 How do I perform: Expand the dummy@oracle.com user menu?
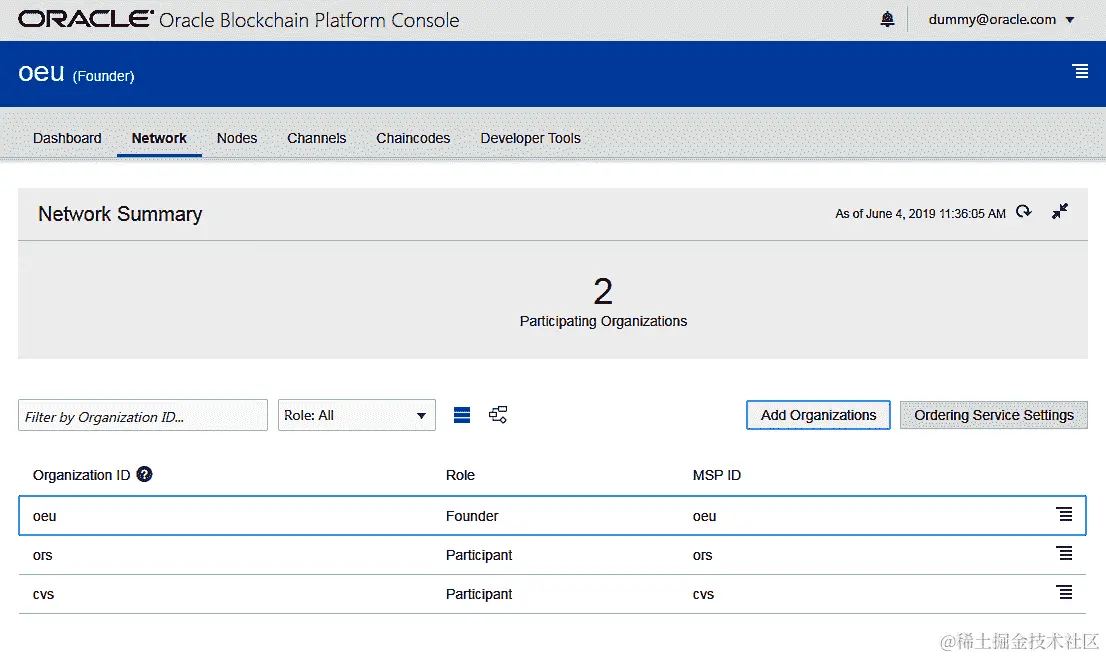[1002, 20]
